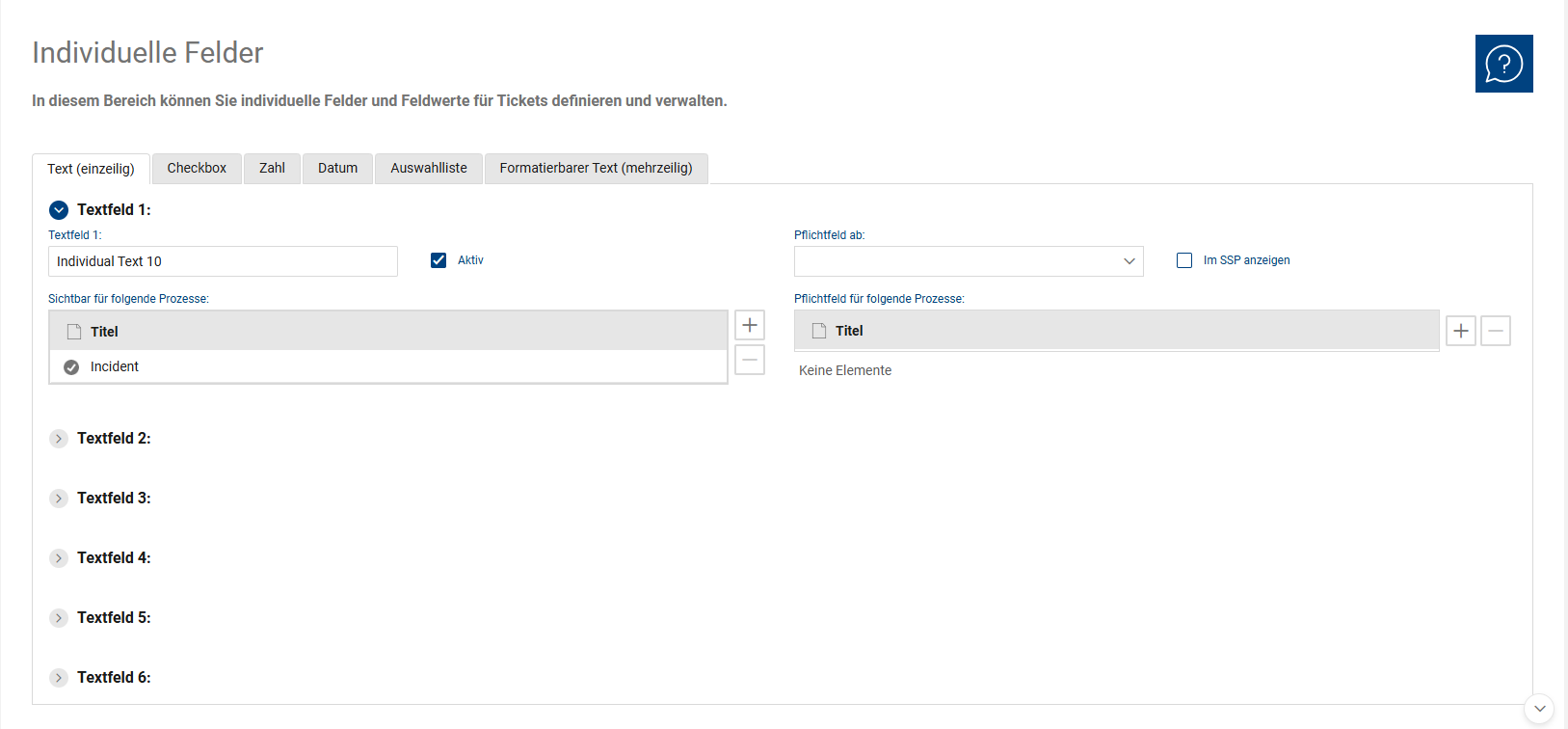Uncheck the Aktiv checkbox

click(x=439, y=260)
